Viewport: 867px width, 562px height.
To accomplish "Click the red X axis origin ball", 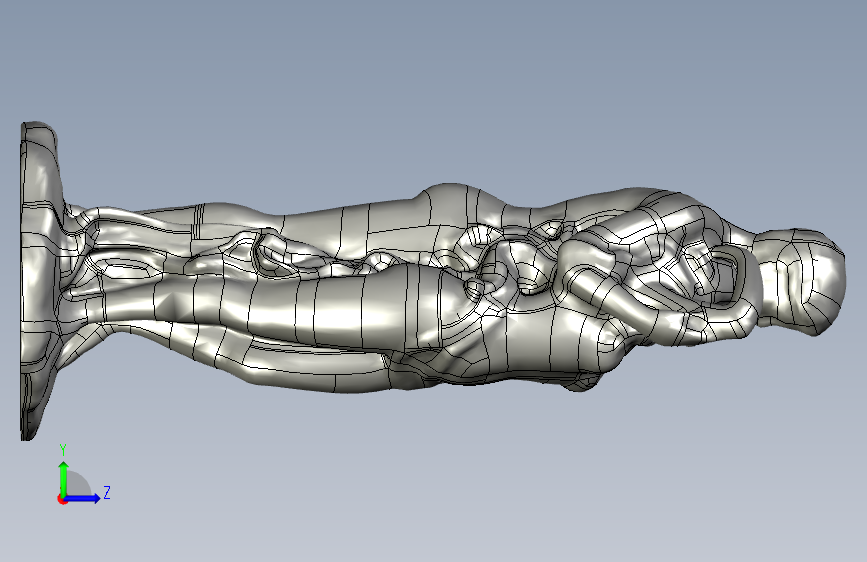I will (x=62, y=499).
